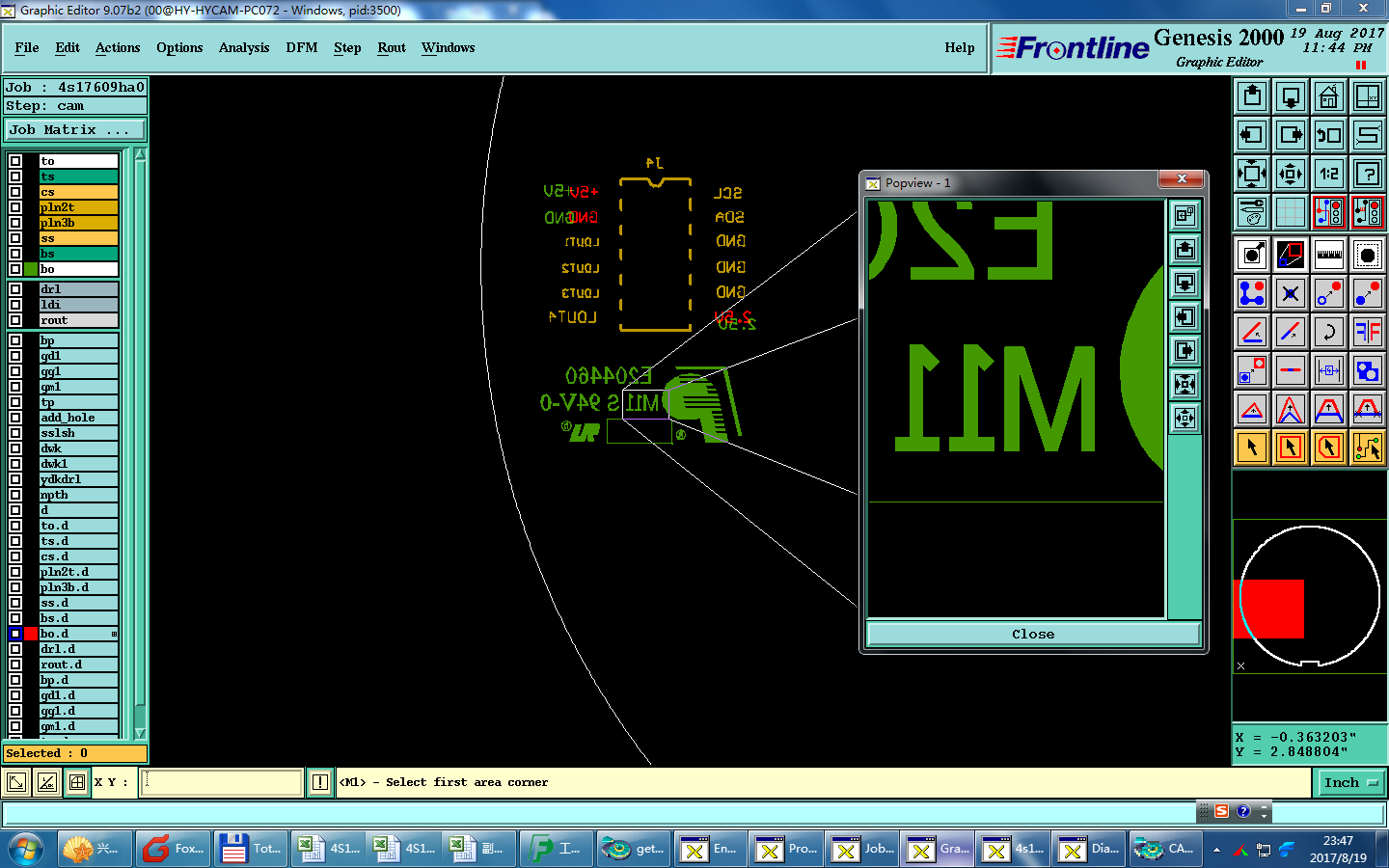Image resolution: width=1389 pixels, height=868 pixels.
Task: Toggle the grid display icon
Action: [x=1291, y=212]
